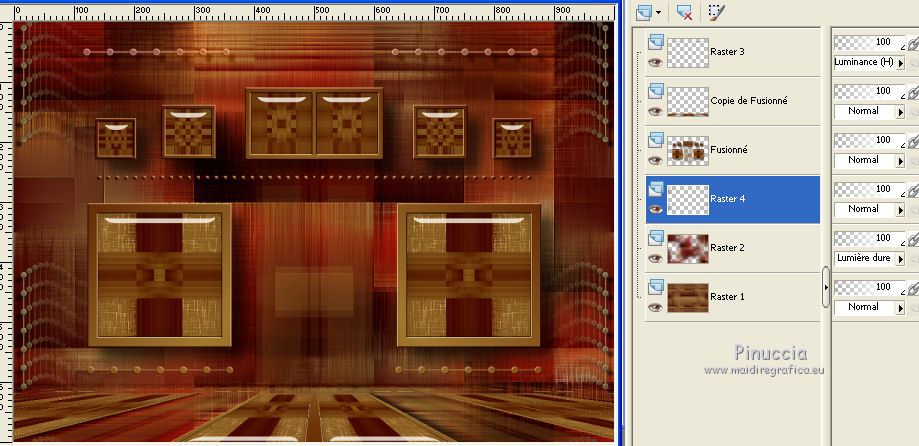
Task: Click the link icon on the Raster 1 row
Action: pyautogui.click(x=913, y=288)
